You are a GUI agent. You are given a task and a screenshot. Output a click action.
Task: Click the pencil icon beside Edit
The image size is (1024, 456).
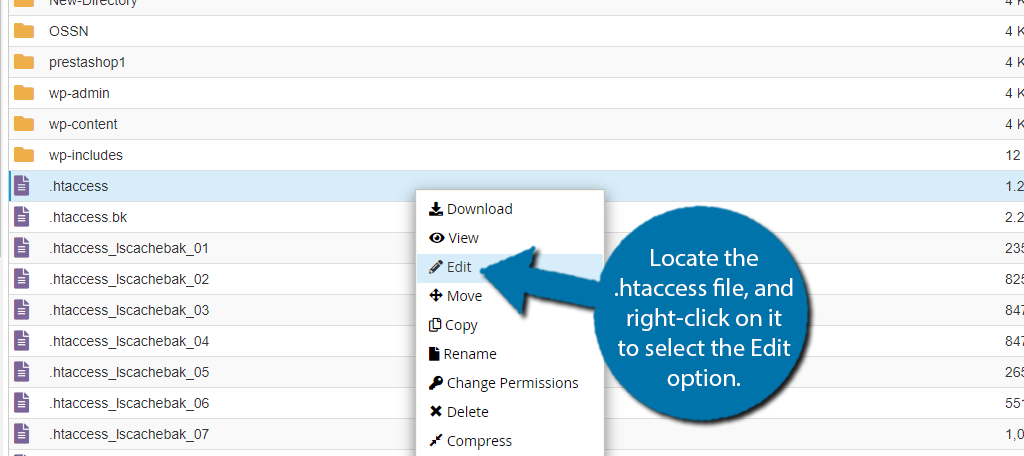click(x=436, y=267)
